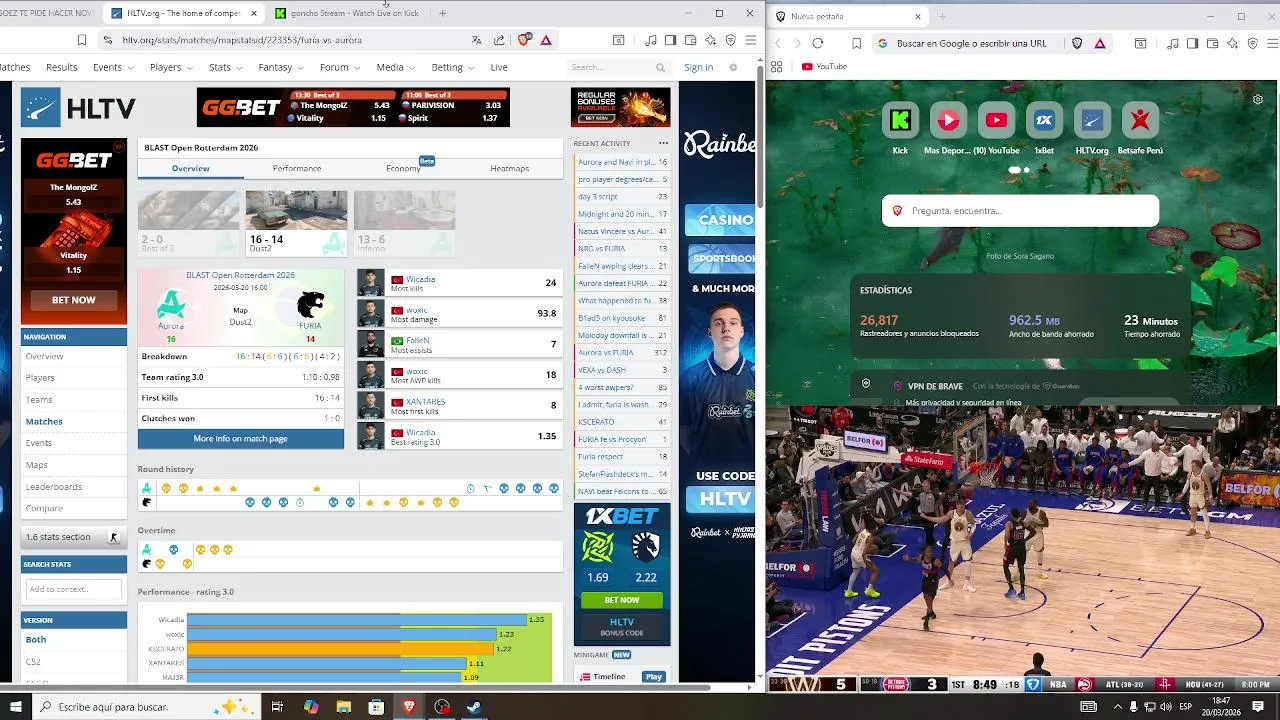Select Both under the Version sidebar section

click(36, 640)
